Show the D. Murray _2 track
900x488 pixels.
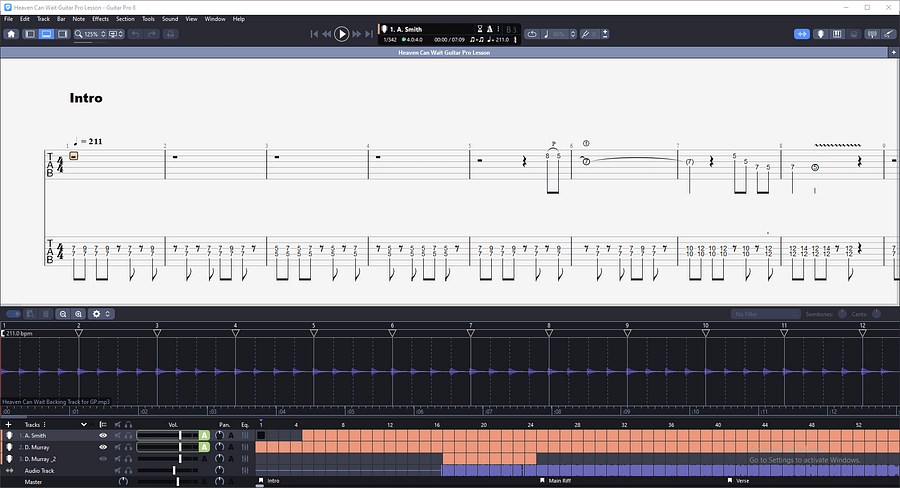103,459
